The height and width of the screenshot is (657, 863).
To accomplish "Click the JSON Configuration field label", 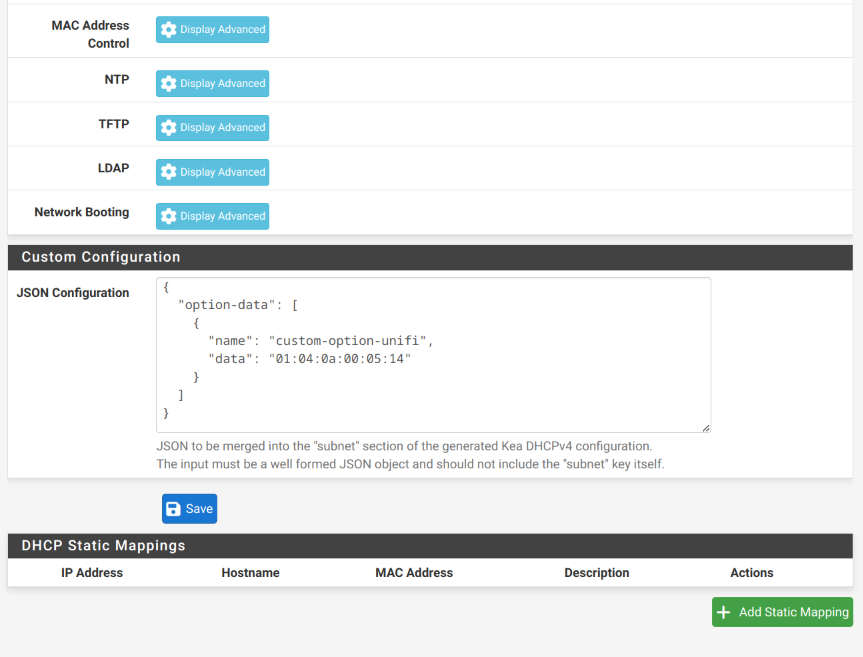I will pyautogui.click(x=73, y=293).
